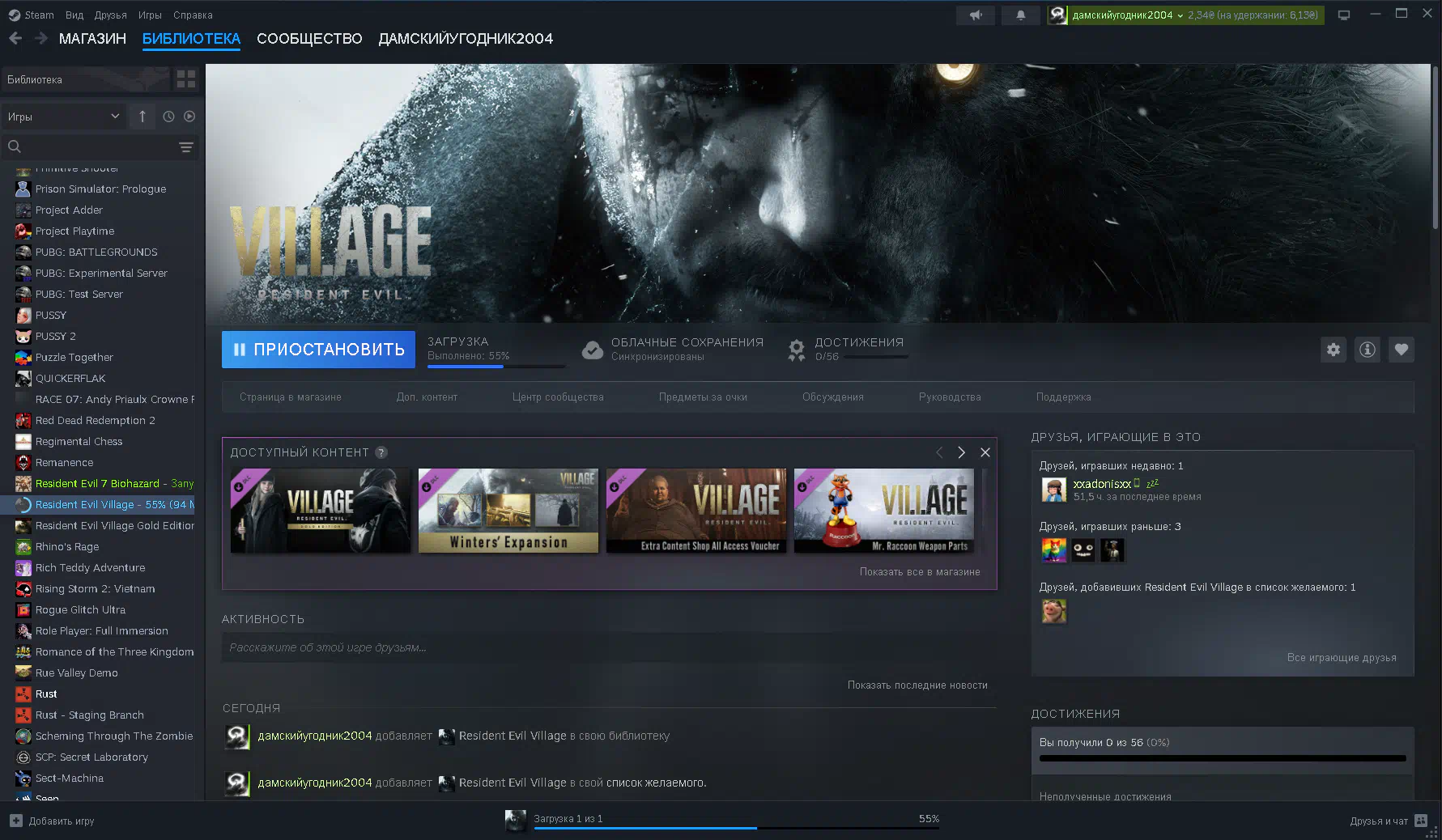This screenshot has width=1442, height=840.
Task: Open available content help question mark
Action: point(381,452)
